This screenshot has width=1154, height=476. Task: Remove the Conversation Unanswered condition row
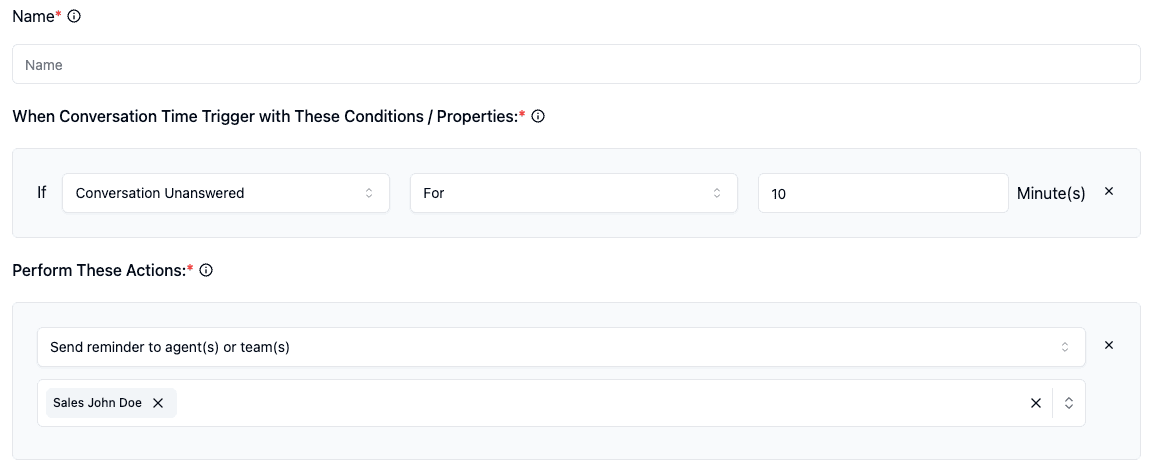tap(1109, 191)
